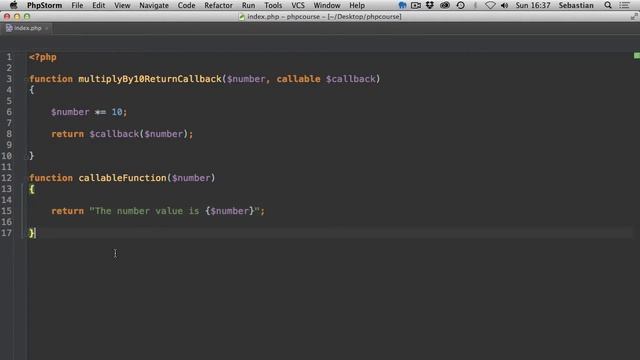This screenshot has width=640, height=360.
Task: Click the <?php opening tag
Action: [42, 57]
